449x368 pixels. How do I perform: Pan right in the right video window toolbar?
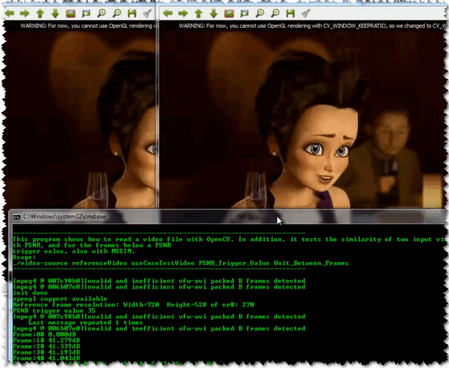(x=183, y=13)
